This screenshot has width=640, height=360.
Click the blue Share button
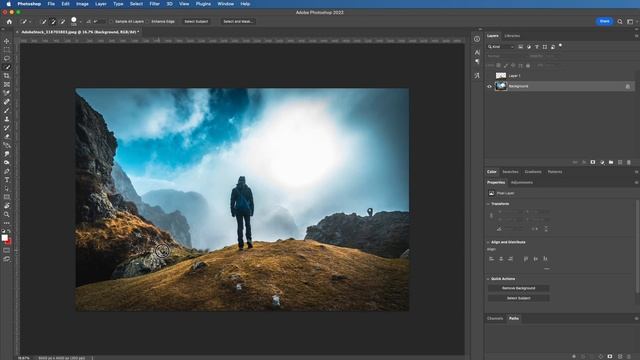[604, 21]
